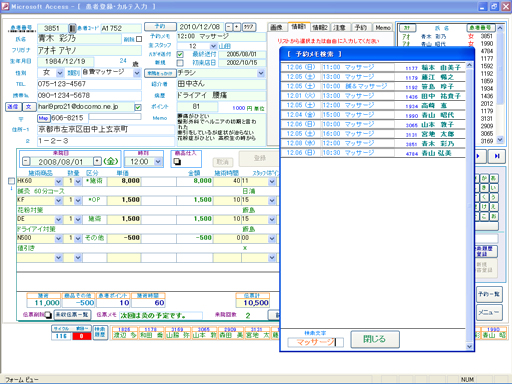
Task: Uncheck the ﾊｶﾞｷ送付 checkbox
Action: click(x=180, y=54)
